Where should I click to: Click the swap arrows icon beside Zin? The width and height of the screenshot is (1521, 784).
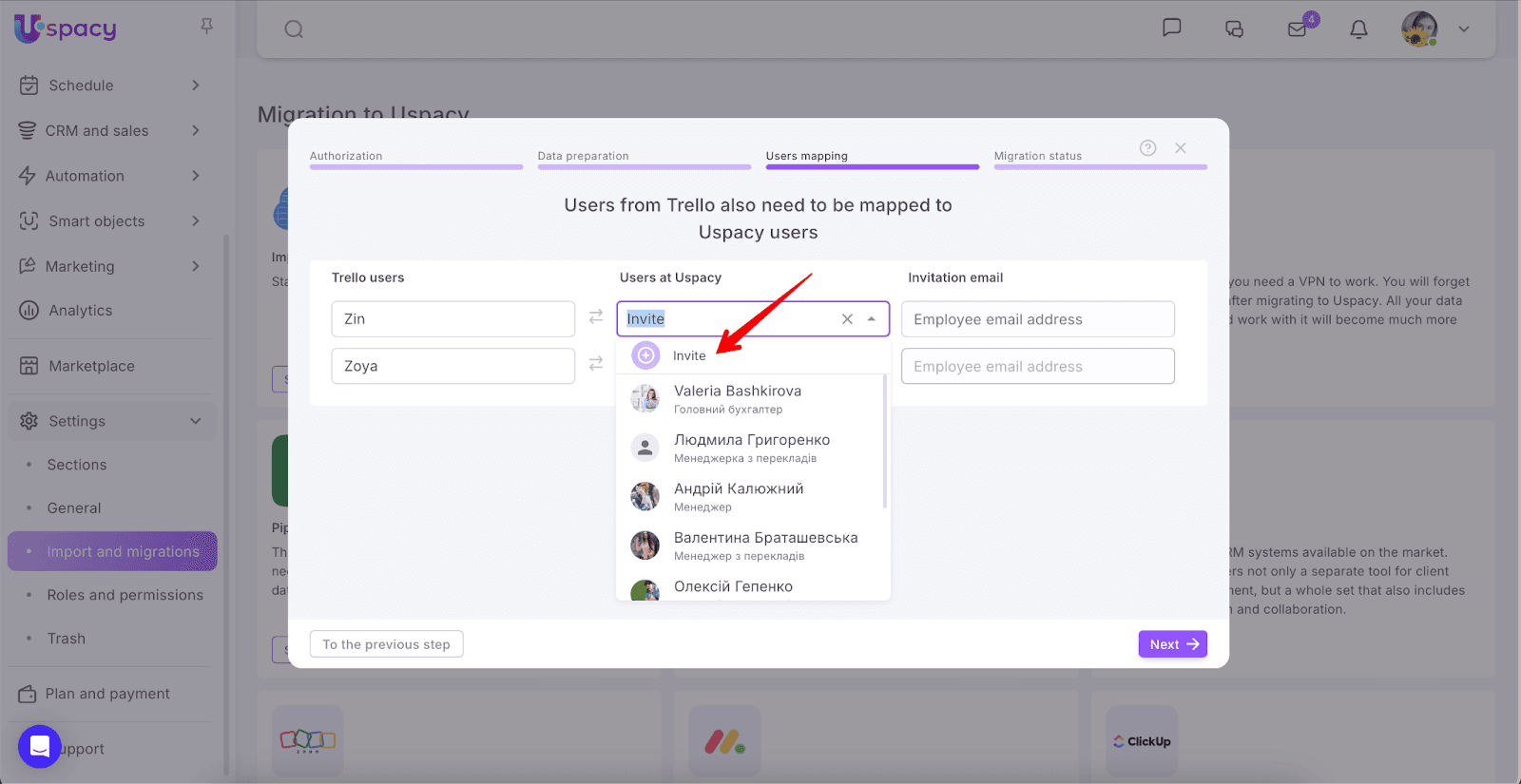pos(596,317)
